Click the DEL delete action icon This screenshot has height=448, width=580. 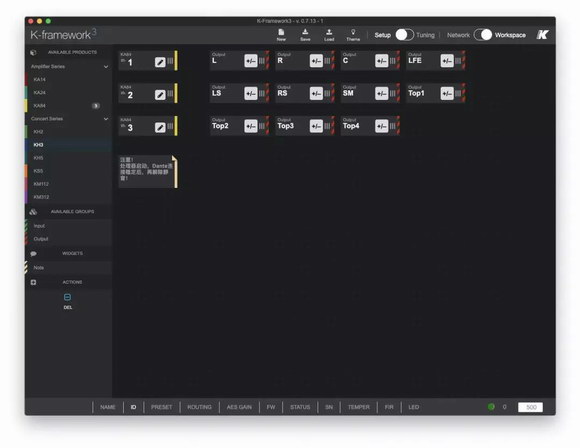tap(67, 297)
